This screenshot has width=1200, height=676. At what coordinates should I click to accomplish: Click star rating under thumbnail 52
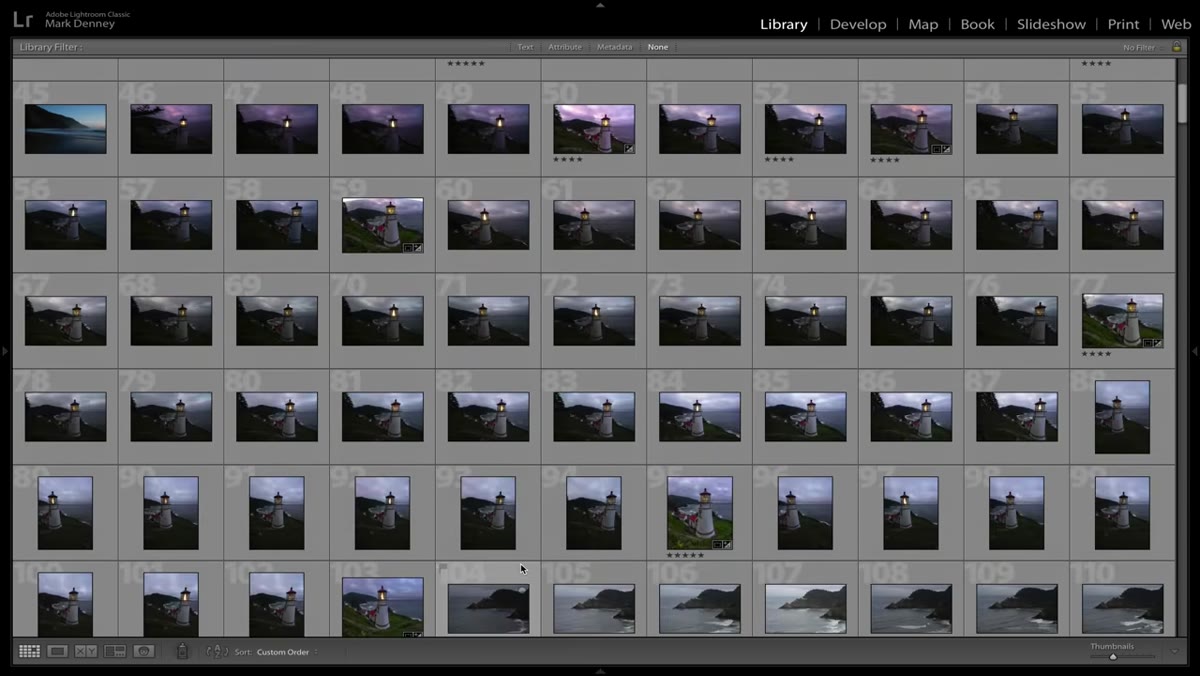coord(779,159)
